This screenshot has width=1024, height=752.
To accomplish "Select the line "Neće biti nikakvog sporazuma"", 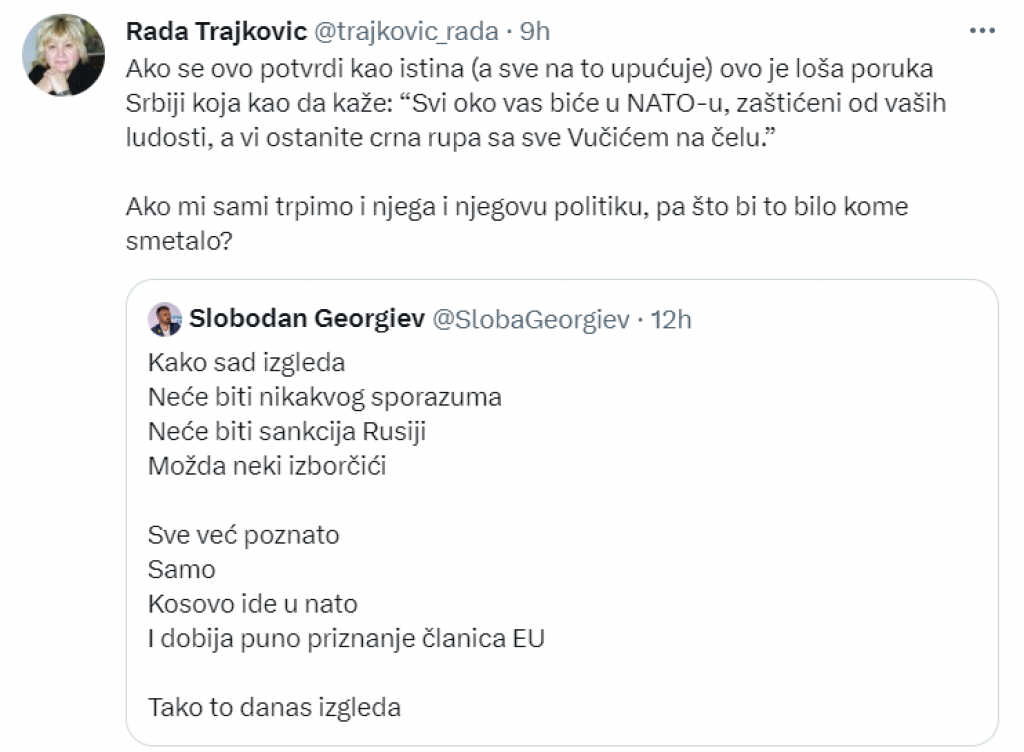I will click(x=324, y=397).
